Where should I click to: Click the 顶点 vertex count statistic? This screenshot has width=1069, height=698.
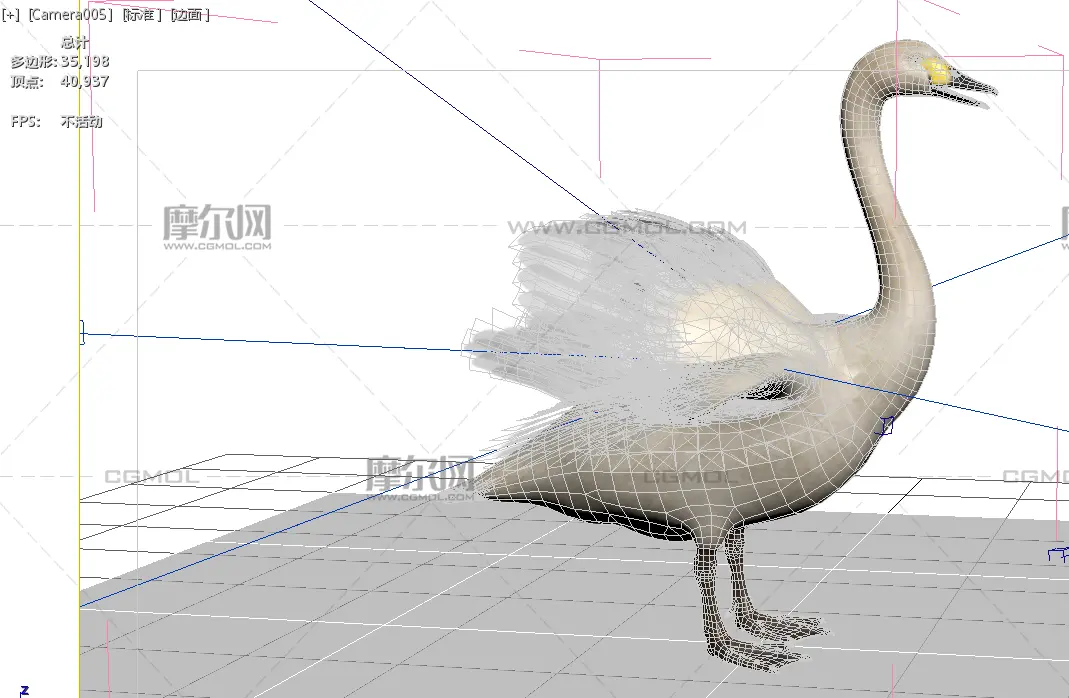click(59, 82)
